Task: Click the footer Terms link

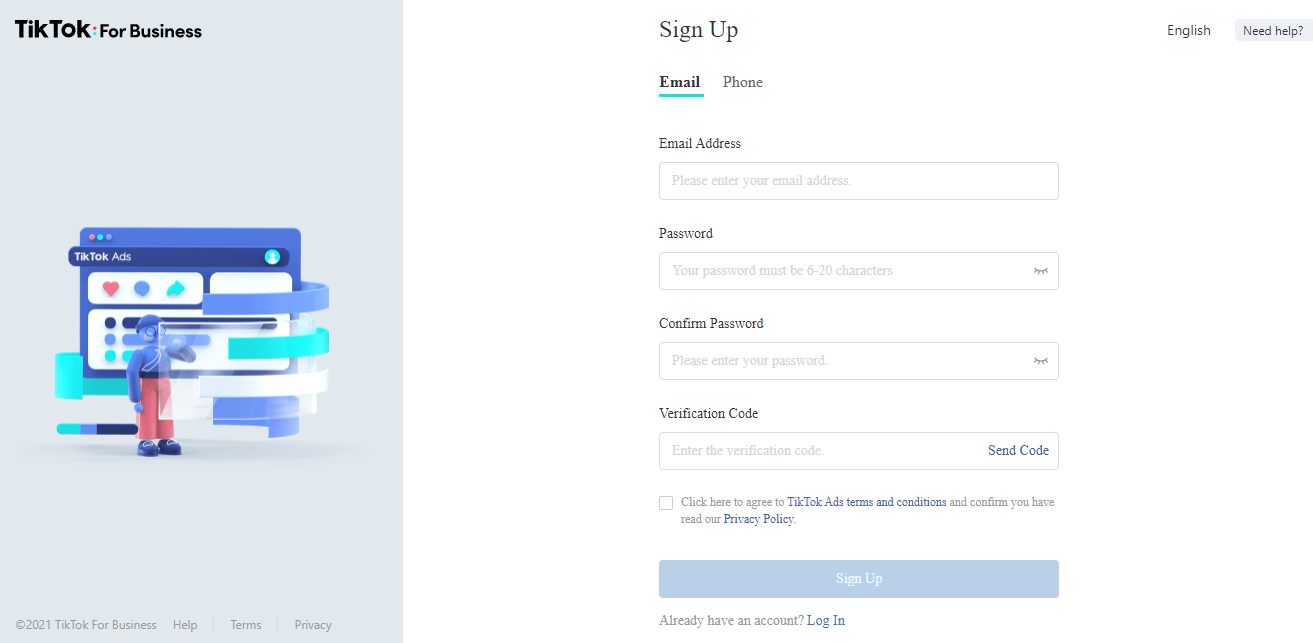Action: tap(246, 625)
